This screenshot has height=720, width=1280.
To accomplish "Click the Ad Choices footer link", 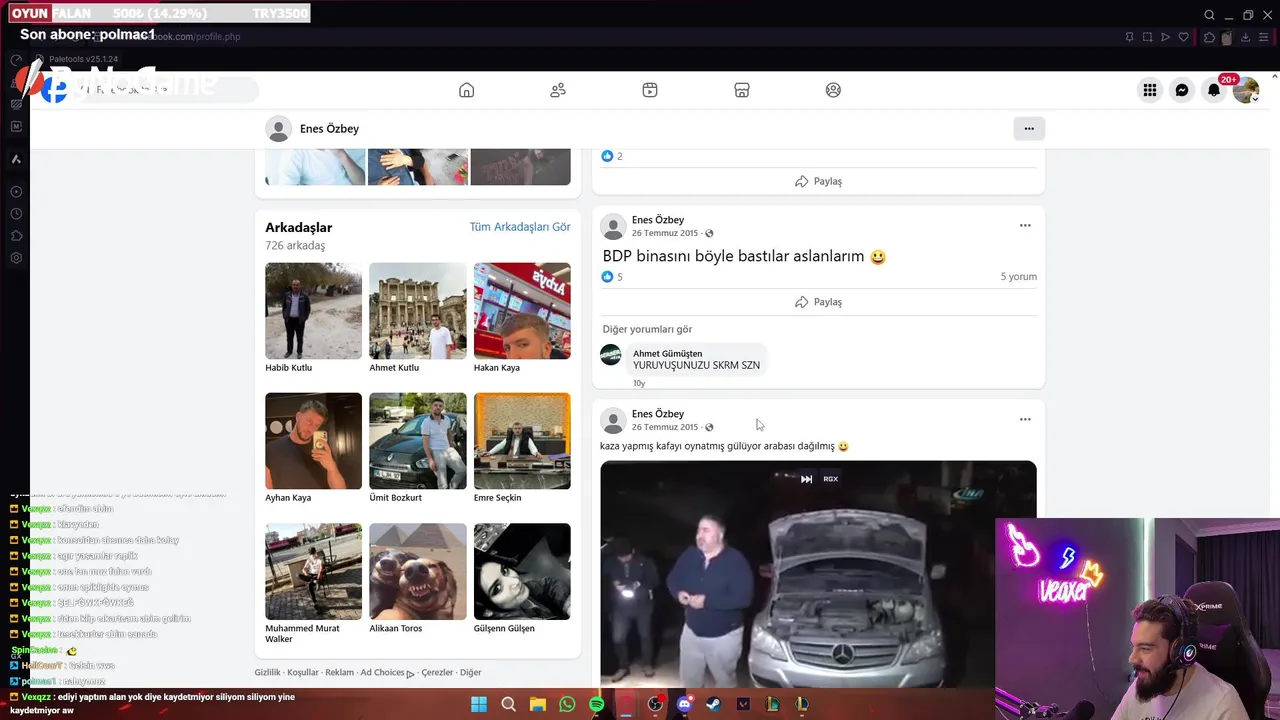I will tap(387, 673).
